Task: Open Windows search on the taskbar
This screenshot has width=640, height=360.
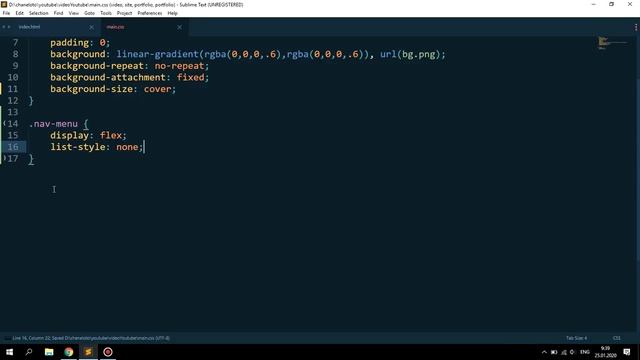Action: pos(29,352)
